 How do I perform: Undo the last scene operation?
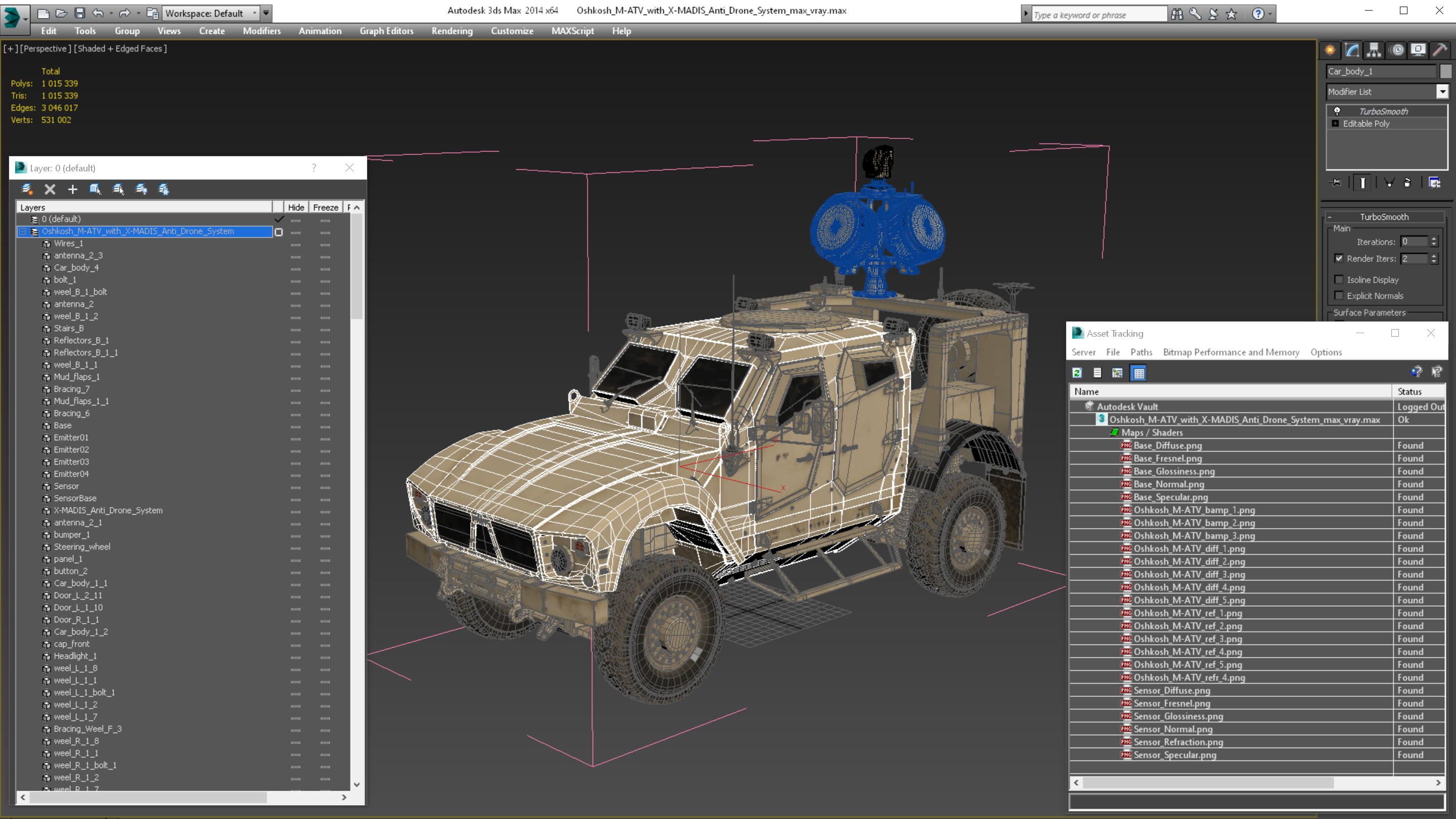(98, 13)
